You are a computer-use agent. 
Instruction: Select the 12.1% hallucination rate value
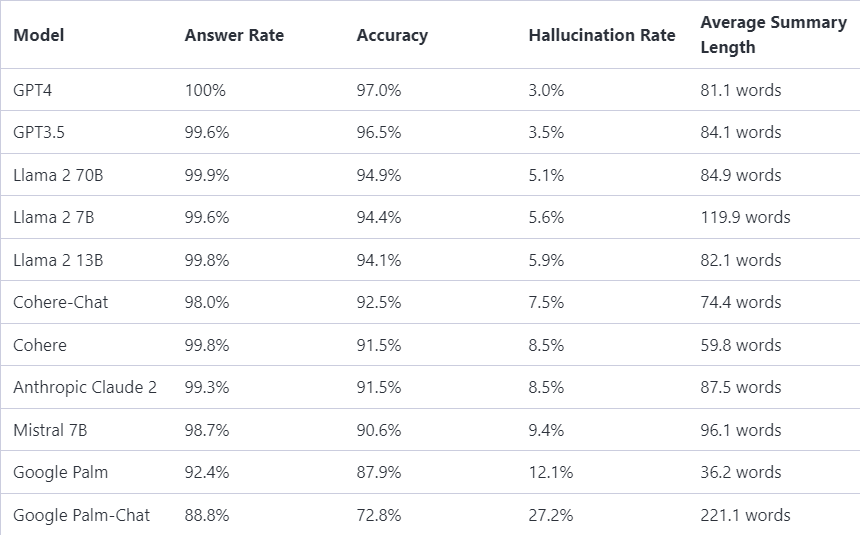tap(550, 472)
